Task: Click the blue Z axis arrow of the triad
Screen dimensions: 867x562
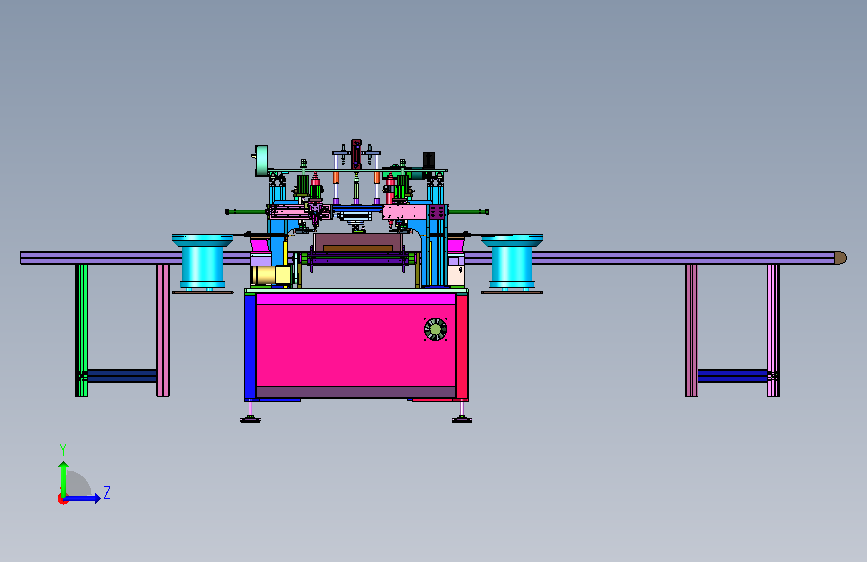Action: (x=83, y=498)
